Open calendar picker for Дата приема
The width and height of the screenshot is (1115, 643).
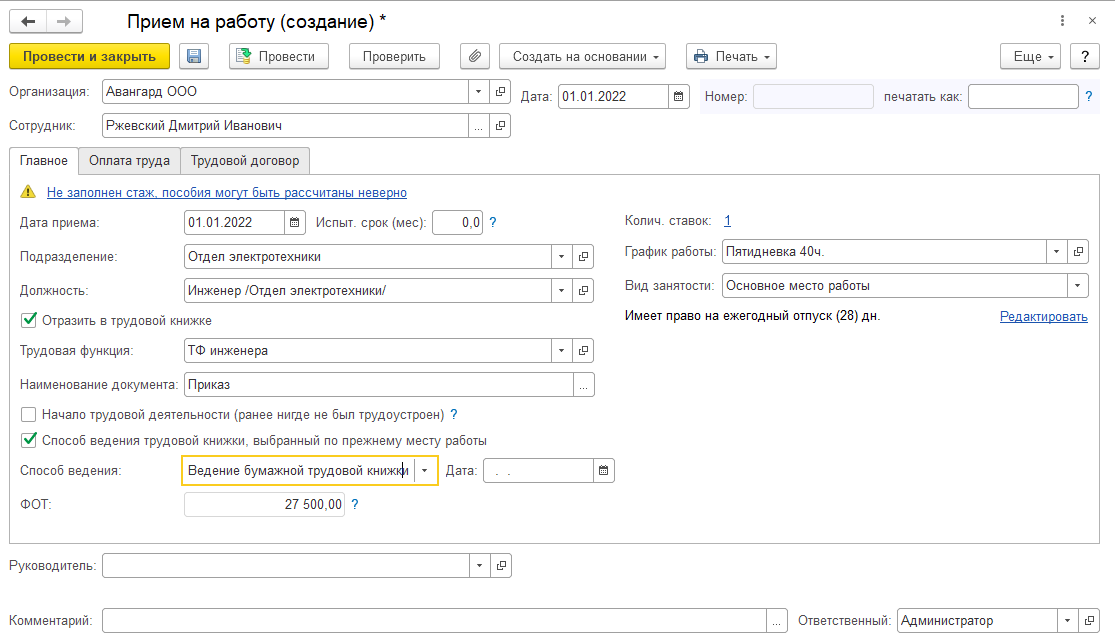[295, 221]
